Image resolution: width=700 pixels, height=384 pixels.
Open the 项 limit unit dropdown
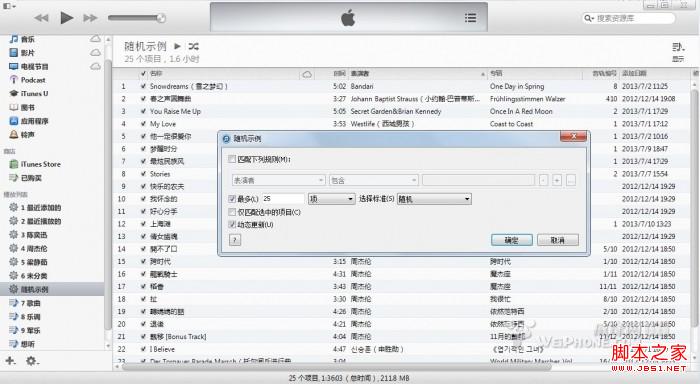click(332, 199)
